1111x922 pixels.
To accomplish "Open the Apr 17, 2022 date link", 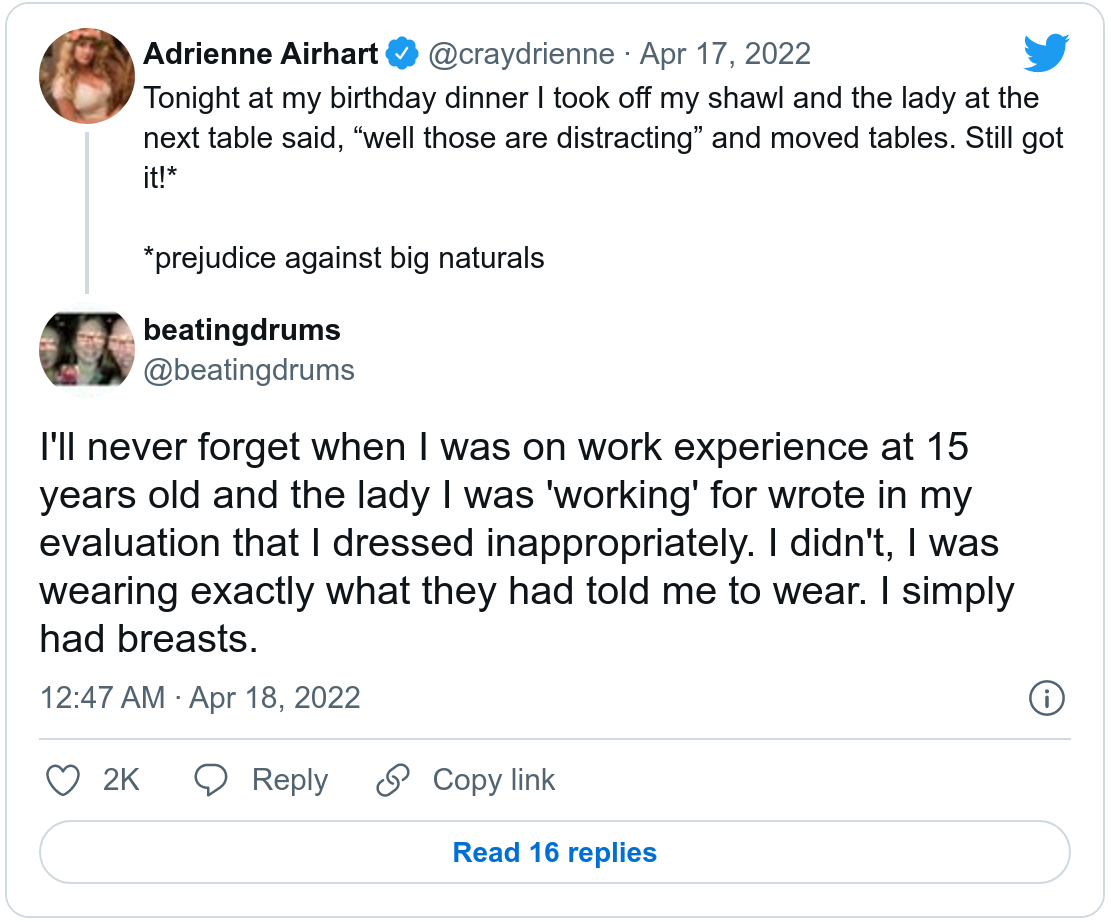I will coord(725,53).
